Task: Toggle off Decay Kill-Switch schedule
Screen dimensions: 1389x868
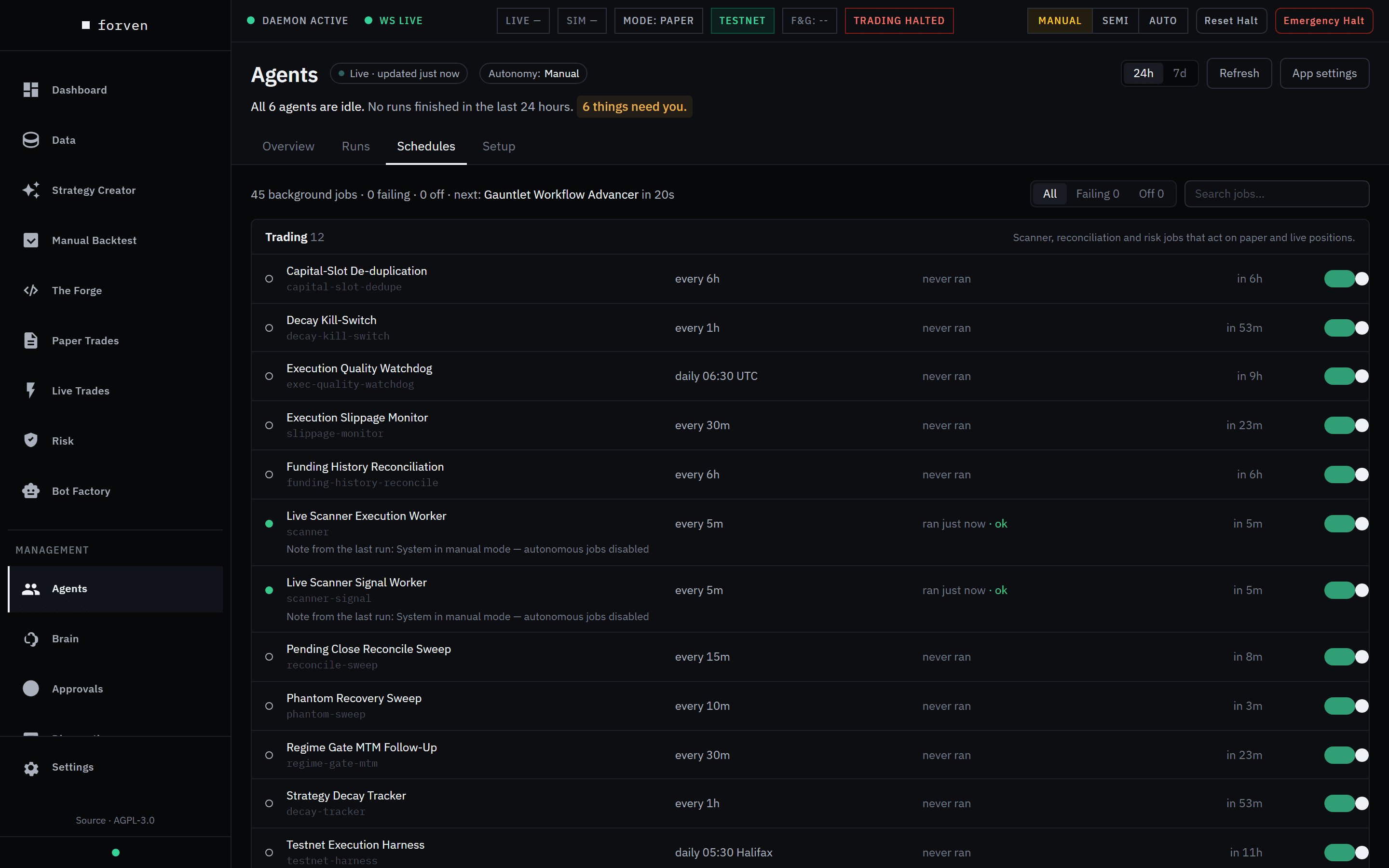Action: click(x=1347, y=328)
